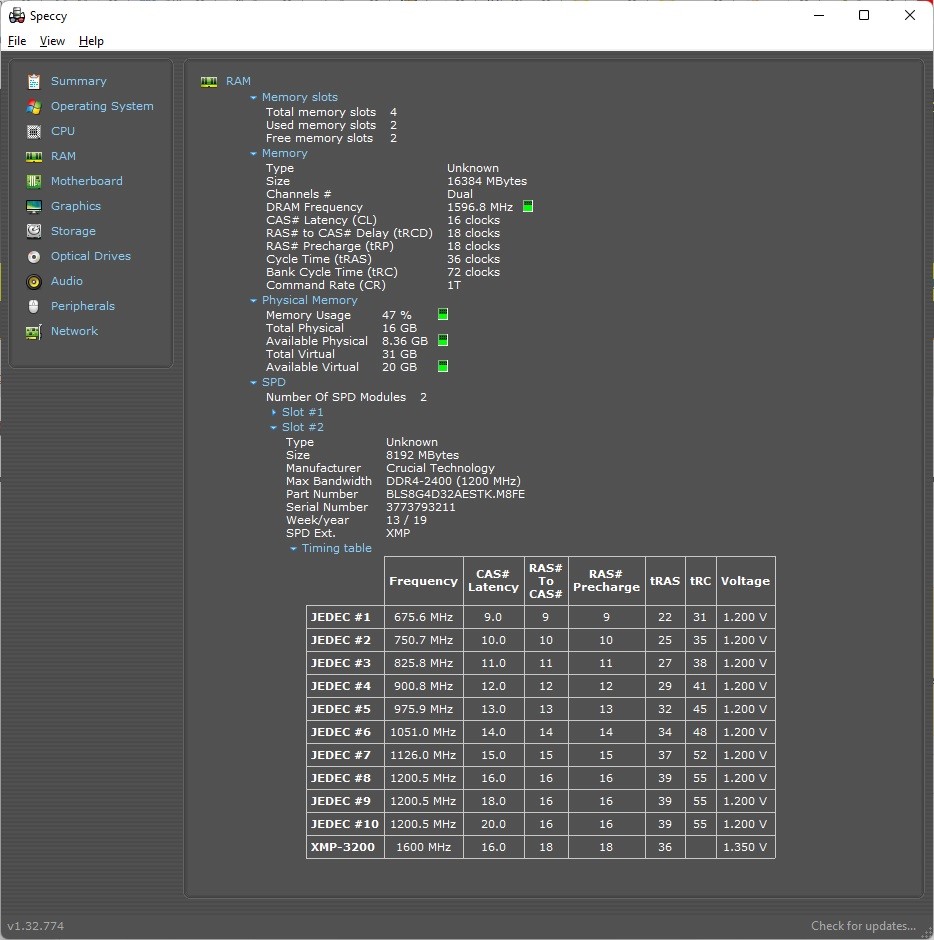The height and width of the screenshot is (940, 934).
Task: Click the green indicator beside Available Physical 8.36 GB
Action: pyautogui.click(x=443, y=341)
